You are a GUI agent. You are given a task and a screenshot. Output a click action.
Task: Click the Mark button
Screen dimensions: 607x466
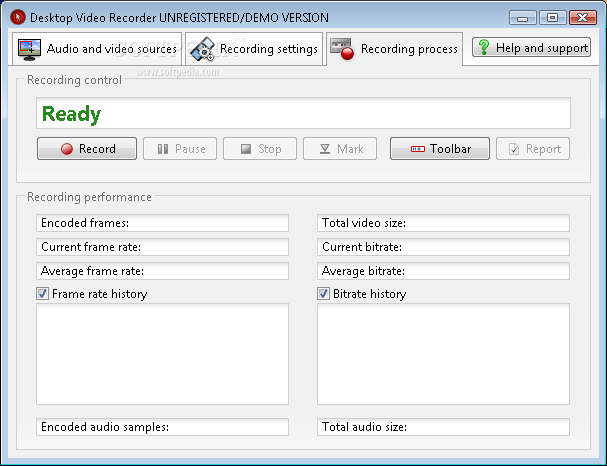(x=340, y=149)
